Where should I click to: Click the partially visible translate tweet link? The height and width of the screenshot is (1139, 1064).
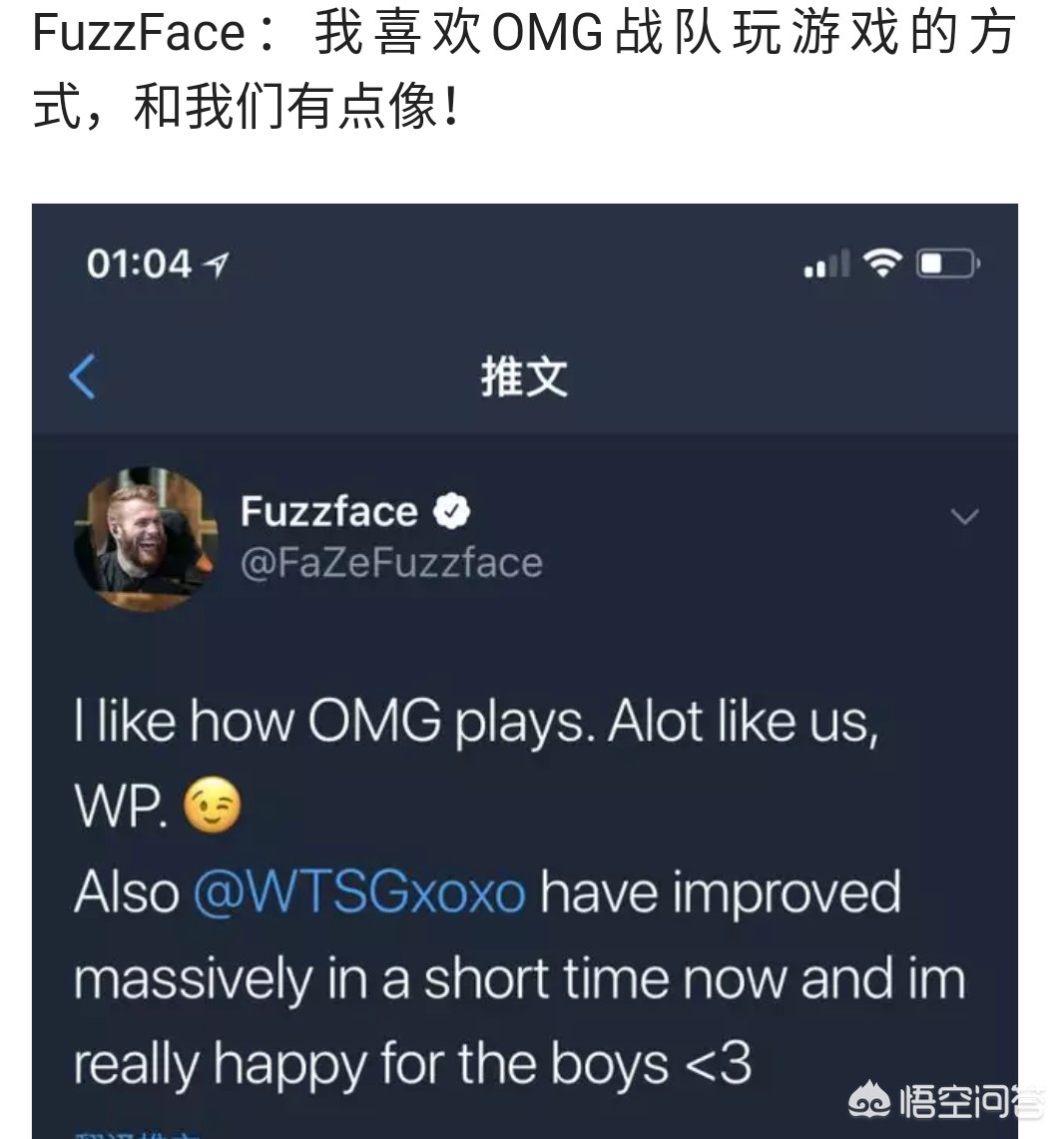pyautogui.click(x=137, y=1134)
